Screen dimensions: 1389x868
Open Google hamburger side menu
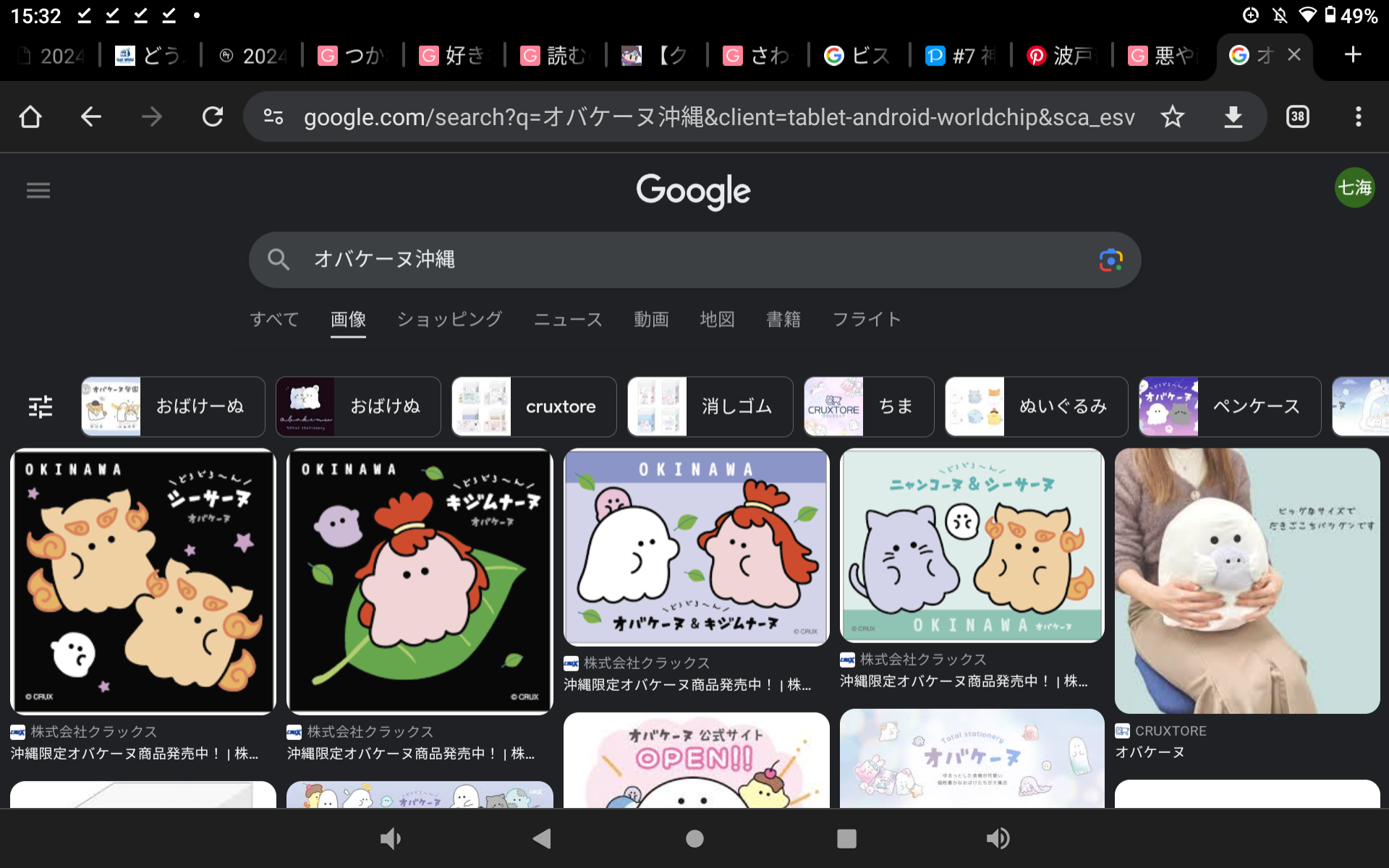38,190
